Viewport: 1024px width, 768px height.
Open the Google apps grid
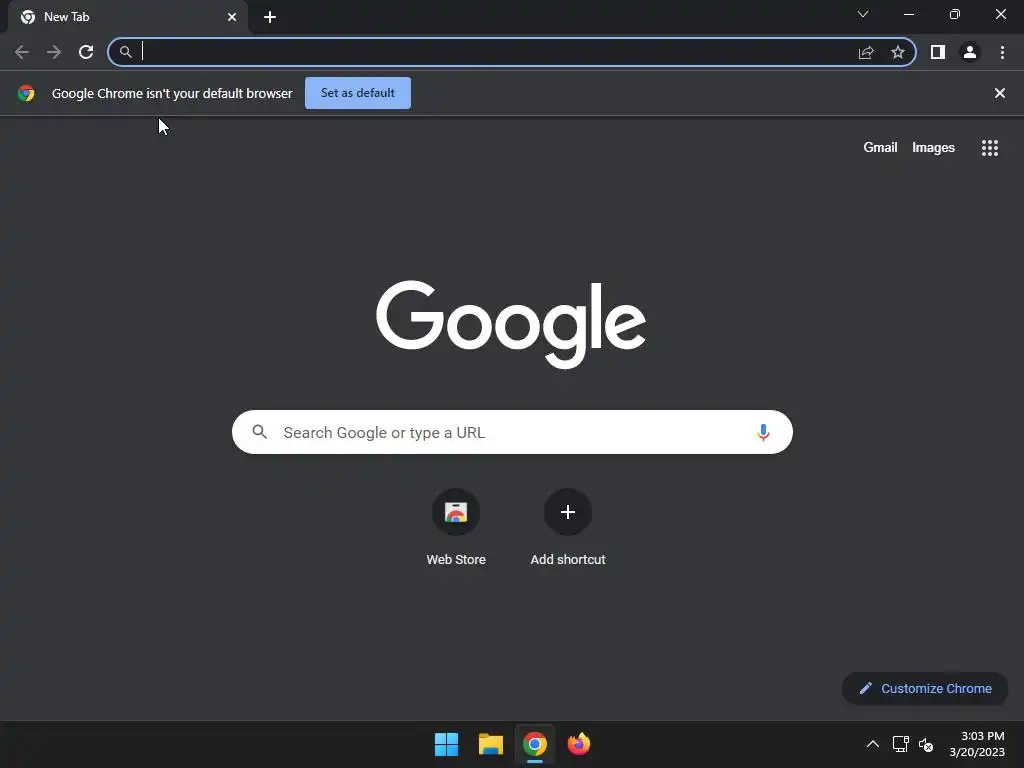click(x=990, y=148)
